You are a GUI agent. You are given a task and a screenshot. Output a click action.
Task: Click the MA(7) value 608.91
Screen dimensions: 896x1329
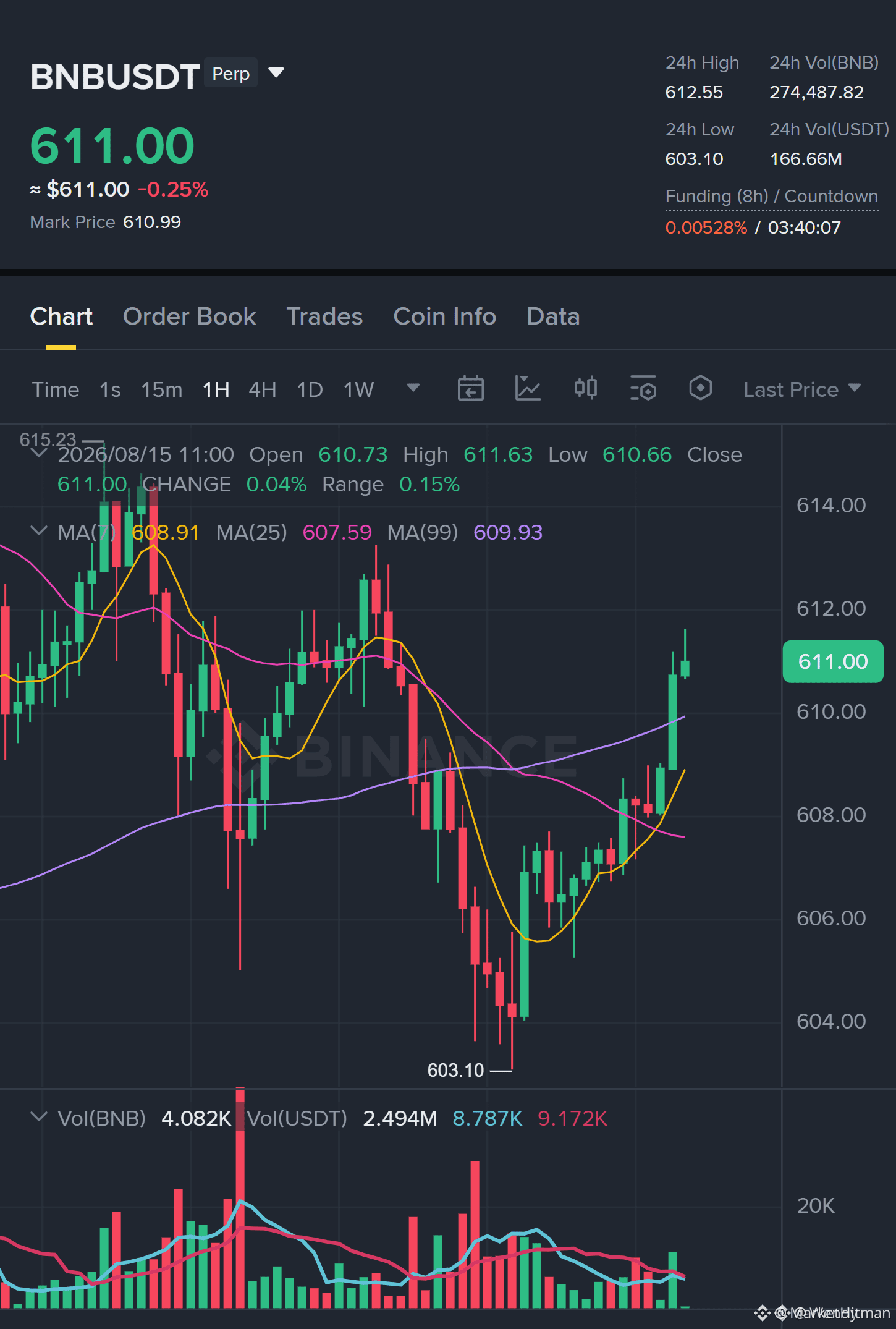tap(166, 532)
